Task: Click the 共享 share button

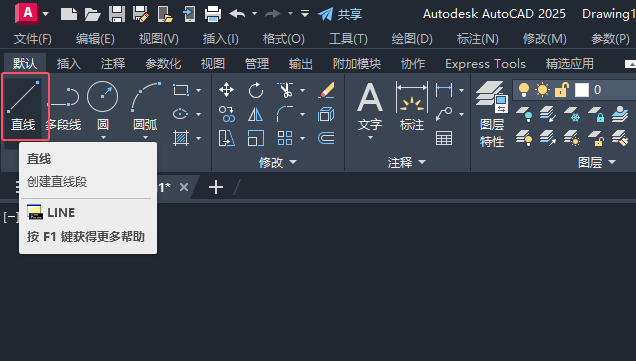Action: pyautogui.click(x=340, y=14)
